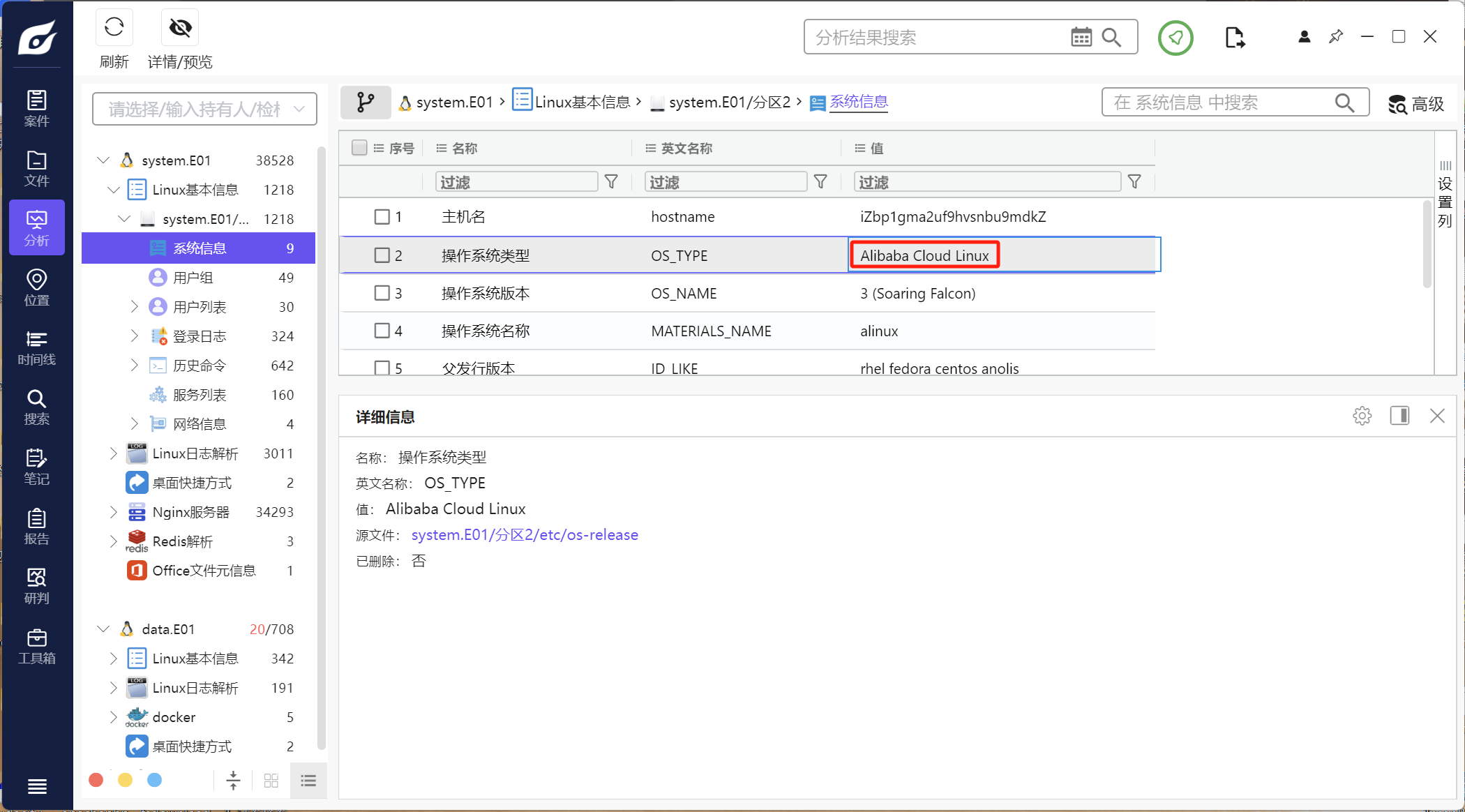
Task: Open the system.E01/分区2/etc/os-release source link
Action: [525, 535]
